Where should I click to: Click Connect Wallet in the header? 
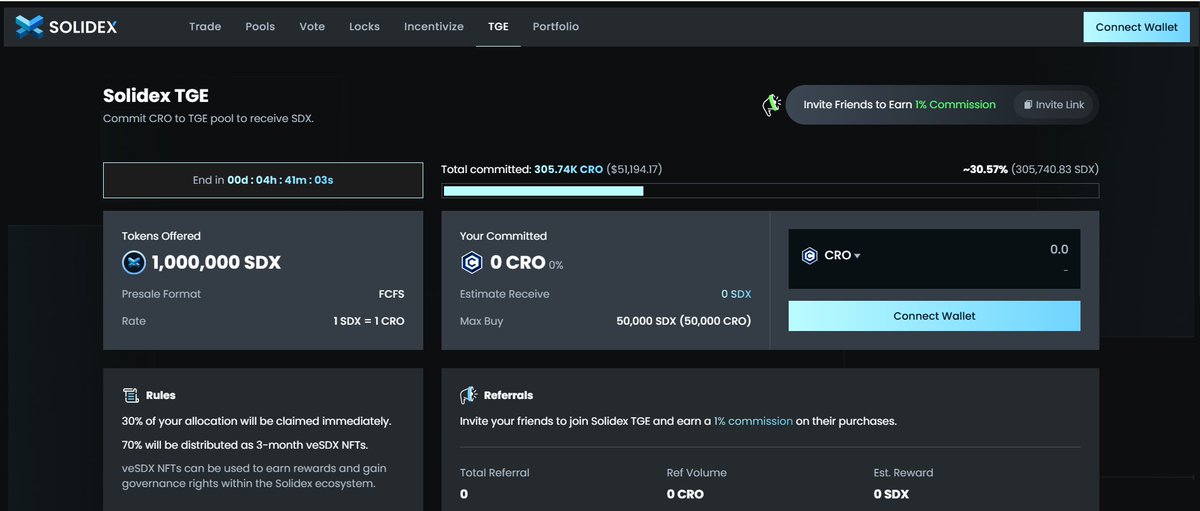tap(1136, 27)
